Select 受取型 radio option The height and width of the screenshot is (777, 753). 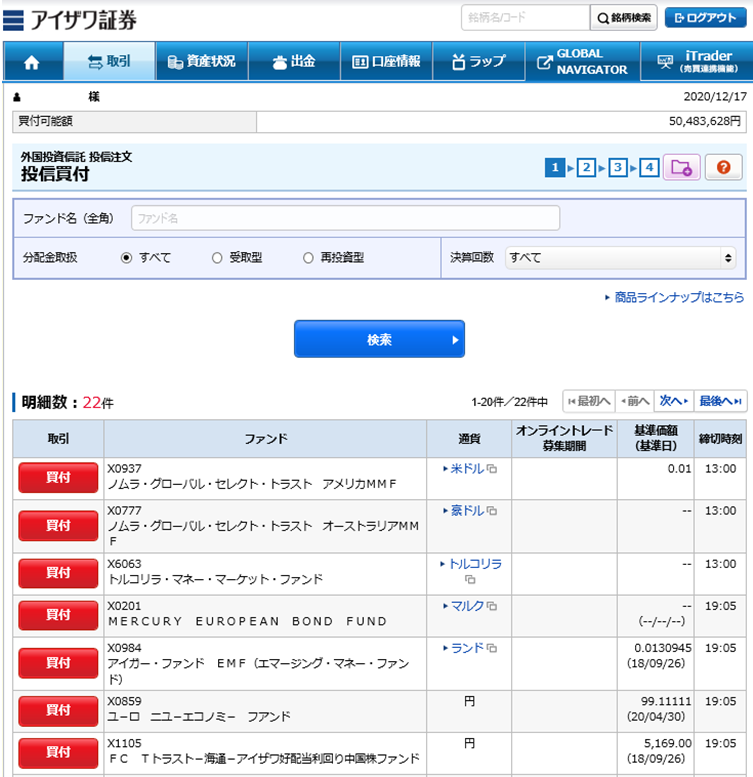point(217,258)
